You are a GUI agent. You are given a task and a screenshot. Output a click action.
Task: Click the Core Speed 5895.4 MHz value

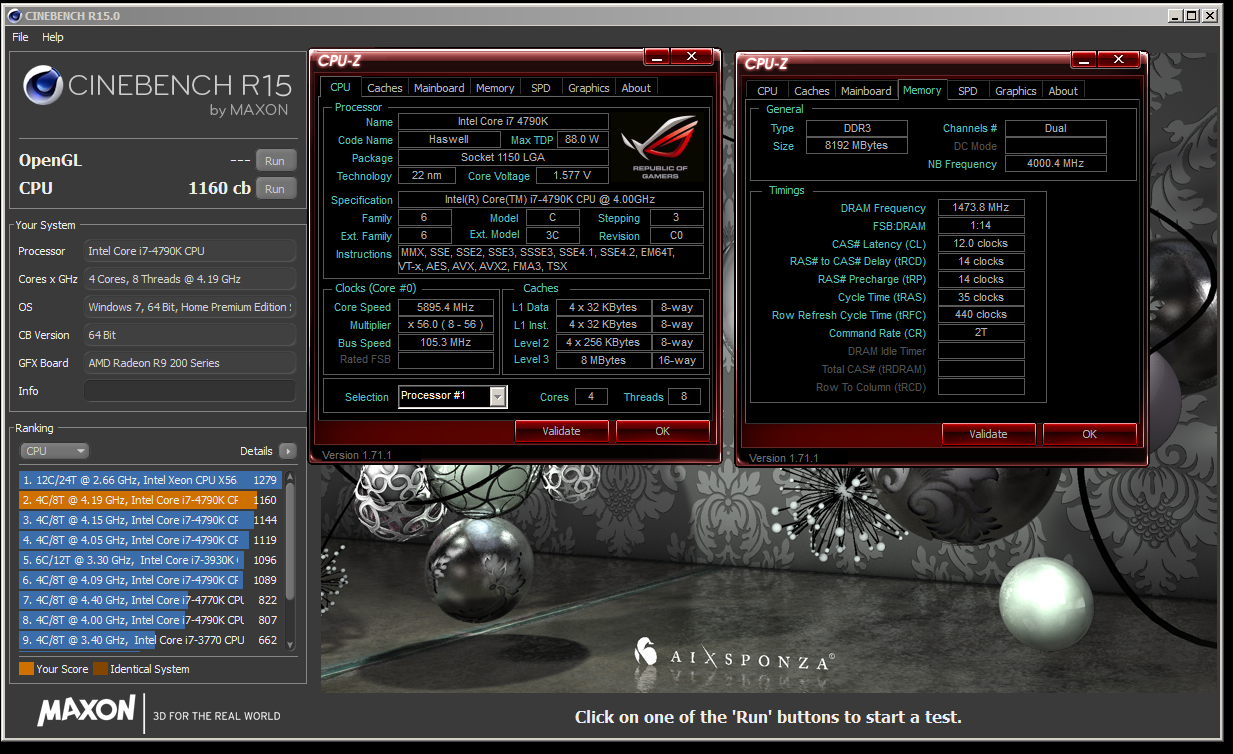447,307
